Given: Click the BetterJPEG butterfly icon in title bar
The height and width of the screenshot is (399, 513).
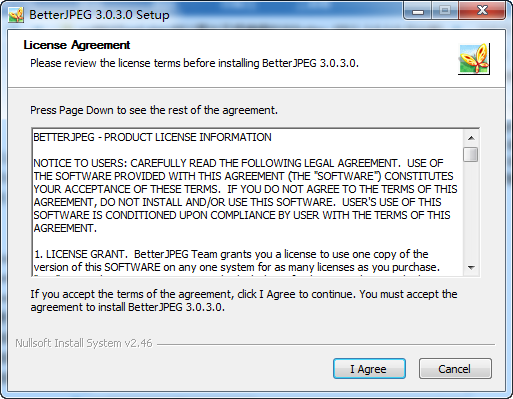Looking at the screenshot, I should click(16, 15).
